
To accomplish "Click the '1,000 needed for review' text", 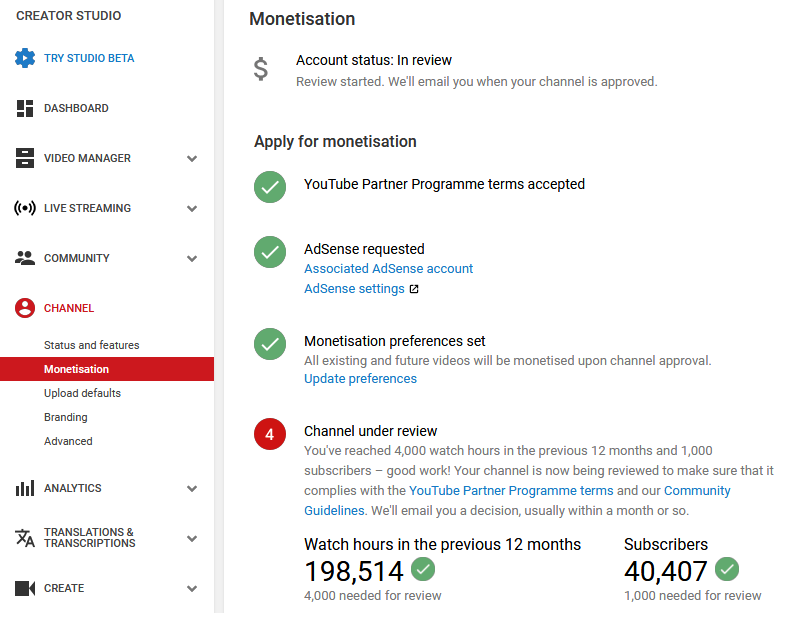I will 692,596.
